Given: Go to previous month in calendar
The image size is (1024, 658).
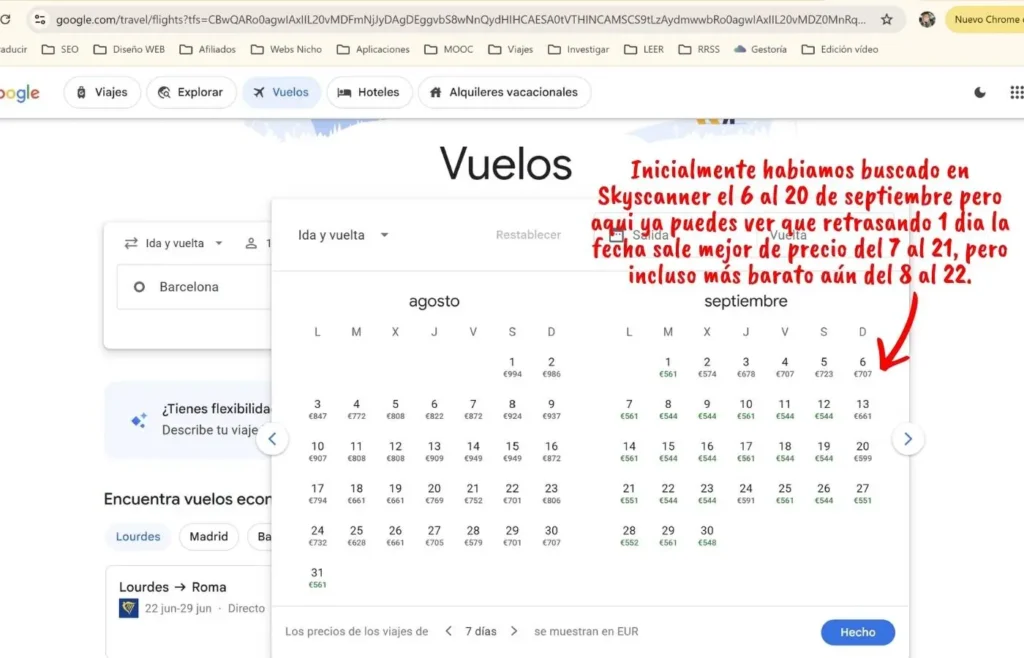Looking at the screenshot, I should [x=272, y=439].
